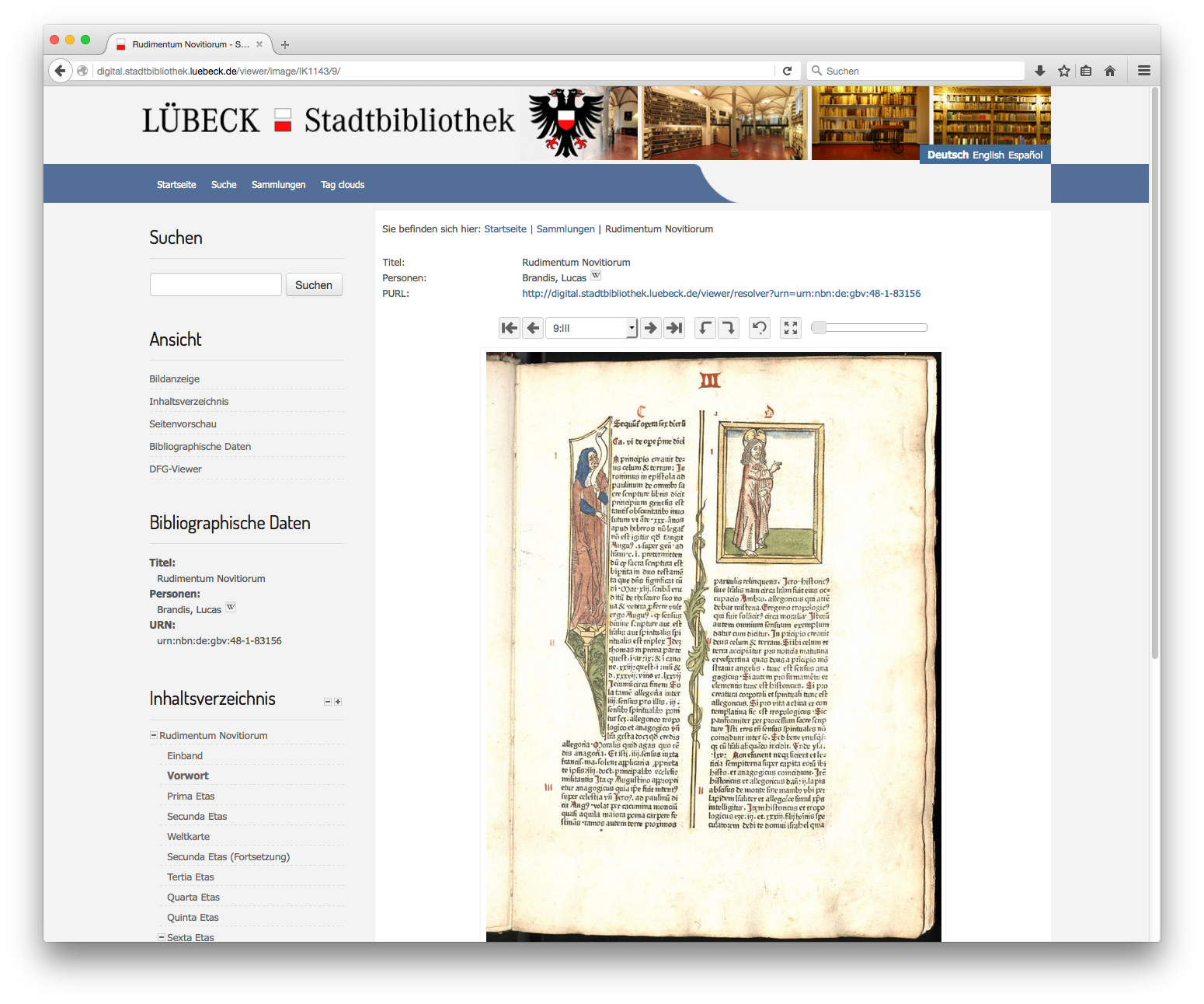Bookmark this page with the star icon

click(x=1064, y=71)
